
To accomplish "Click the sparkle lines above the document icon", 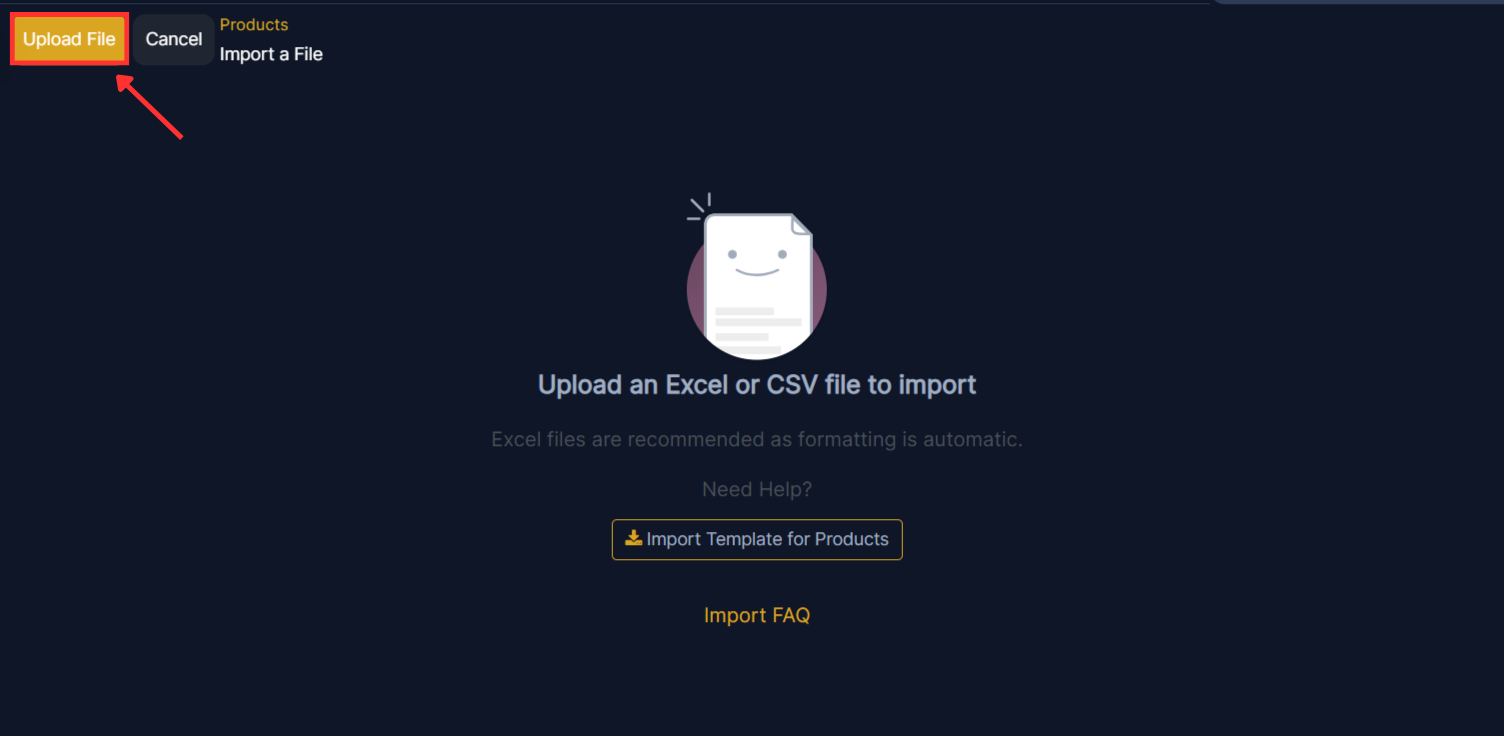I will (x=699, y=206).
